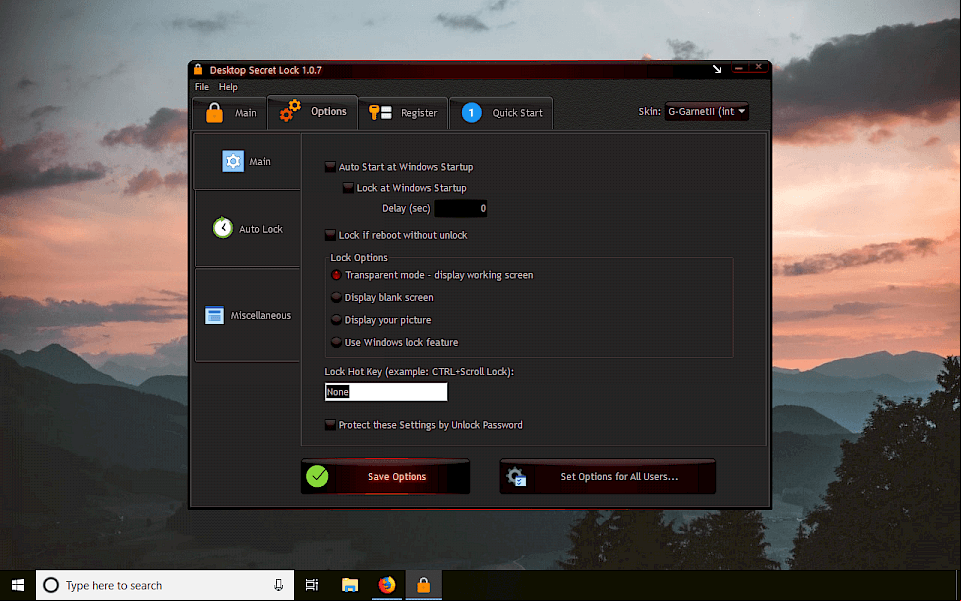
Task: Click the key icon on Register tab
Action: tap(380, 112)
